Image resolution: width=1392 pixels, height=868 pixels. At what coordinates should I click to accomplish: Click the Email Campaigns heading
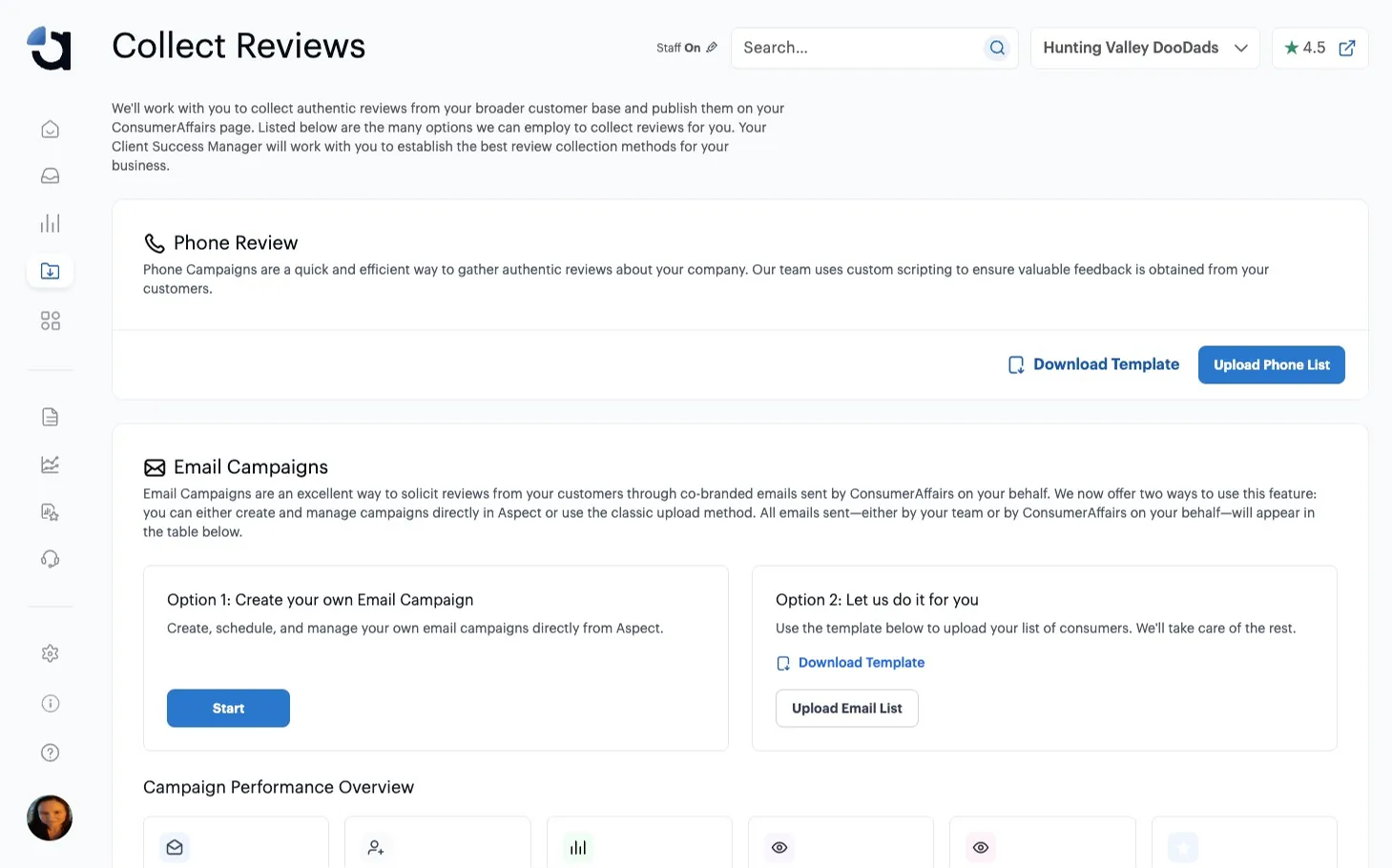click(x=251, y=466)
